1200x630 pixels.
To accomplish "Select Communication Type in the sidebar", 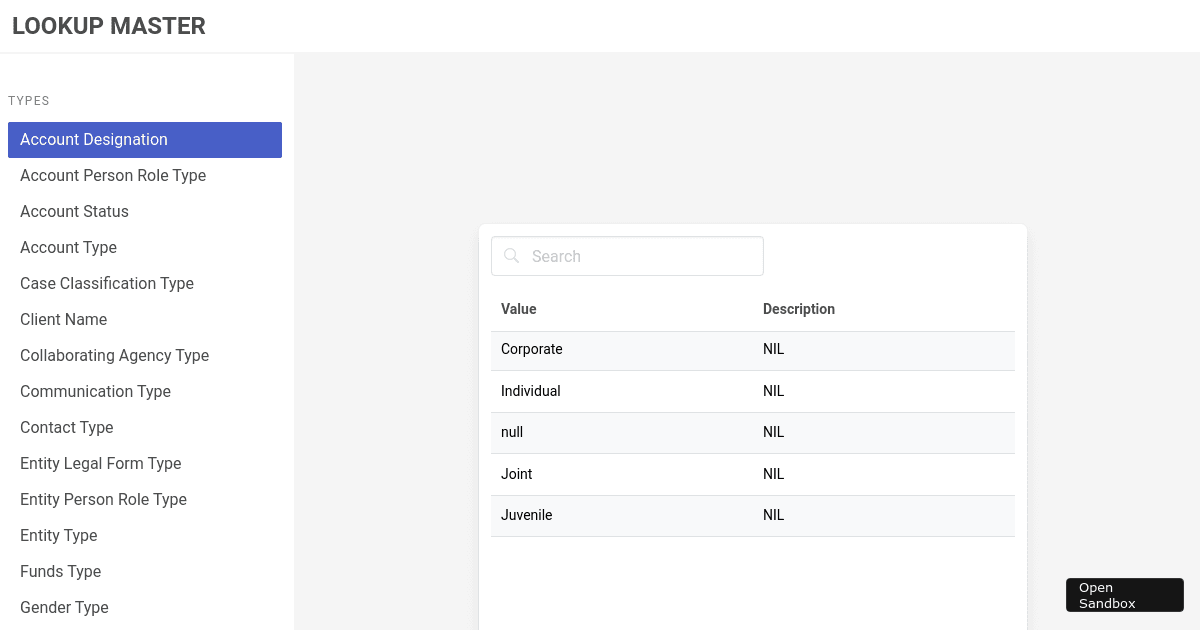I will click(95, 391).
